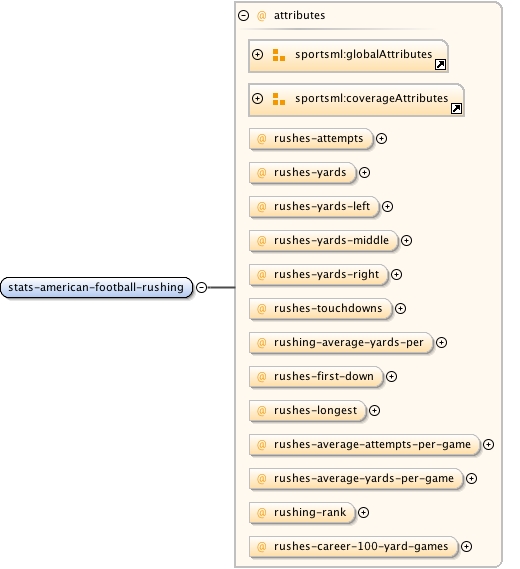Expand rushes-average-attempts-per-game details
This screenshot has width=520, height=569.
488,445
